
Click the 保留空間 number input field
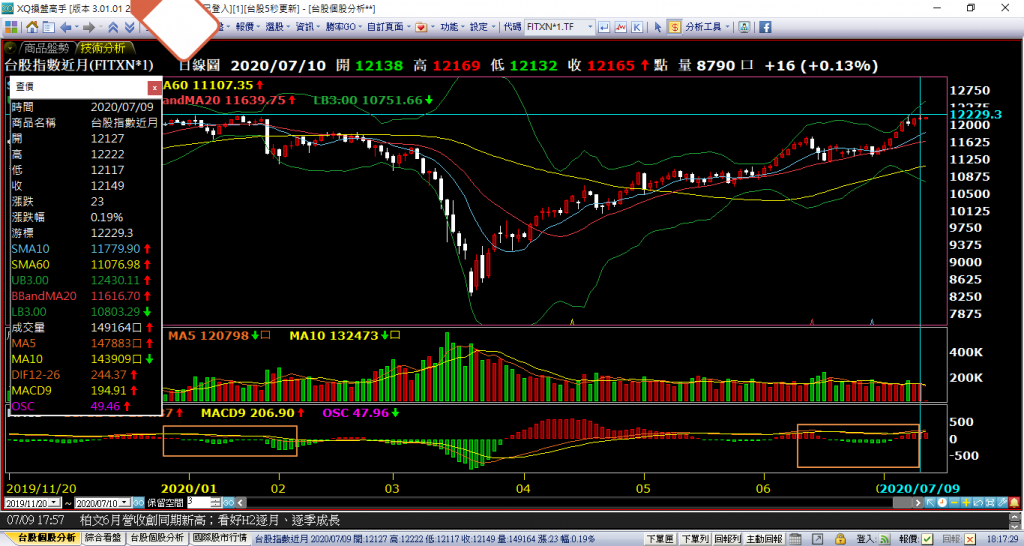(195, 502)
